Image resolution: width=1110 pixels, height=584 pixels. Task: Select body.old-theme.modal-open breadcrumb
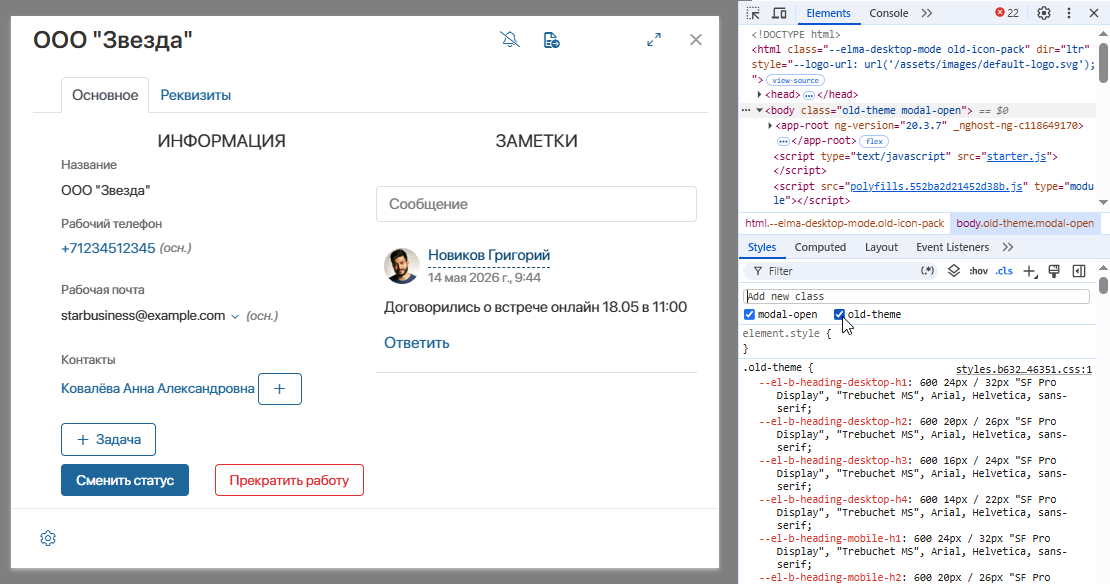point(1024,223)
